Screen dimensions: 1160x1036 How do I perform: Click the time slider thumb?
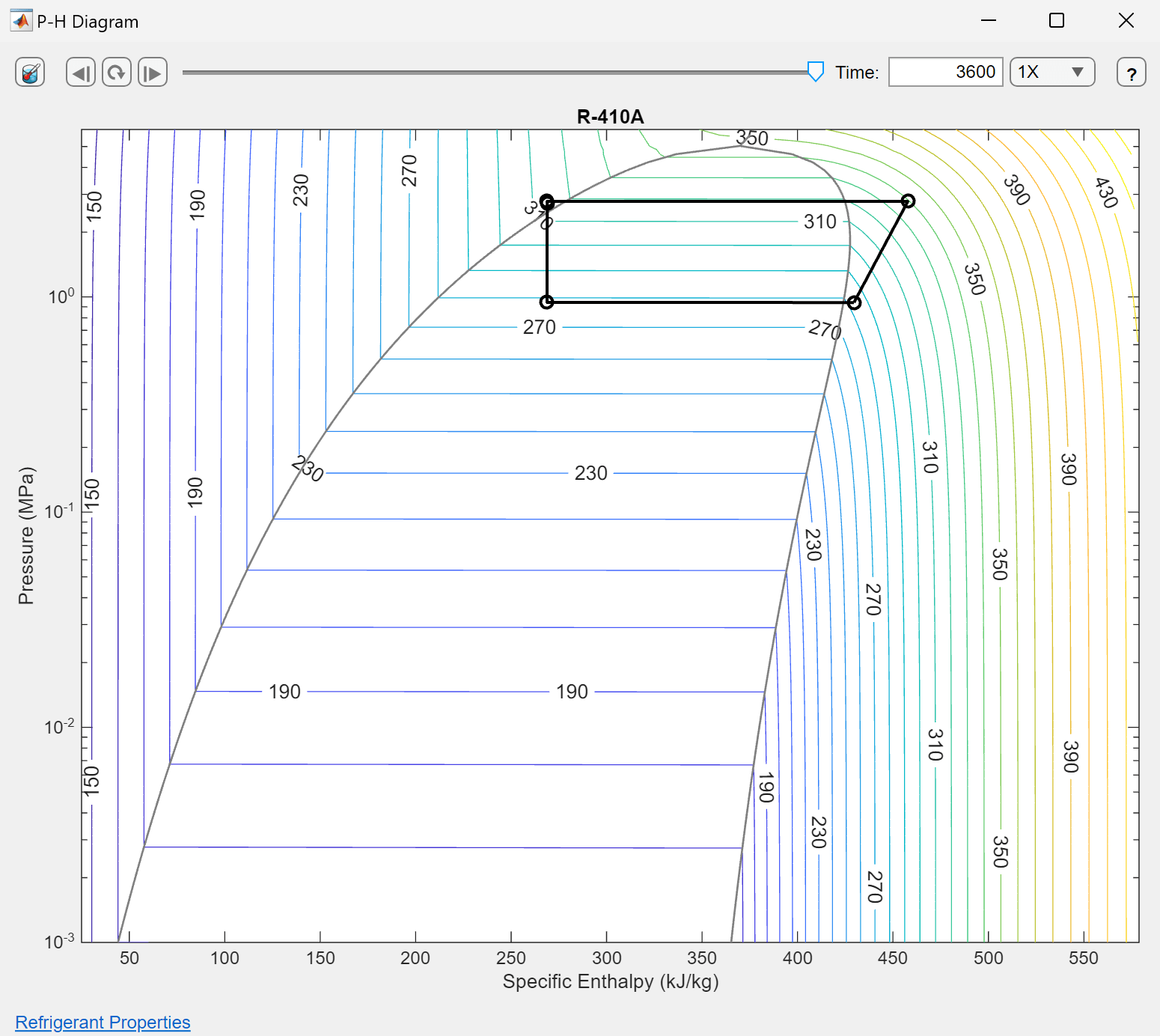(816, 72)
